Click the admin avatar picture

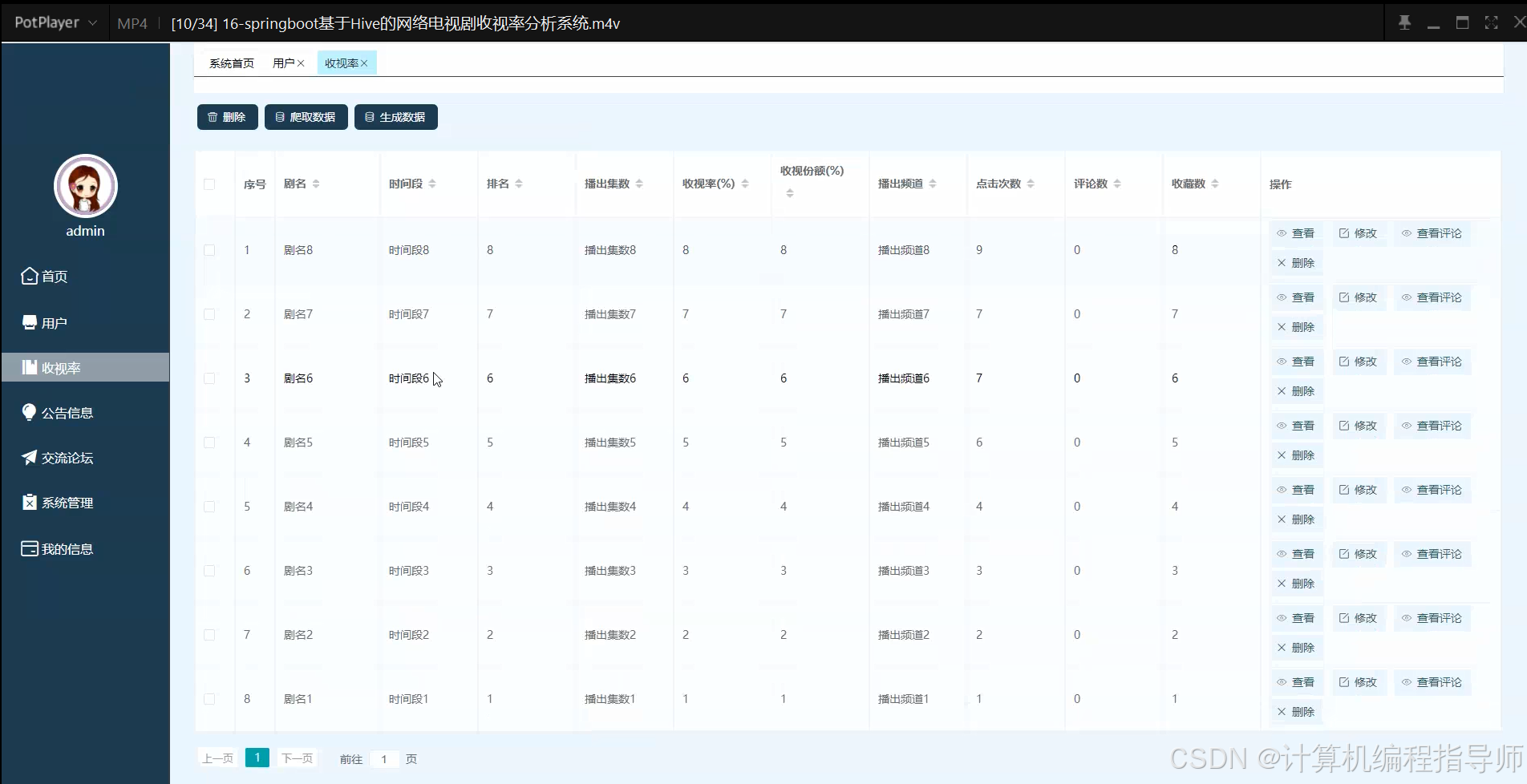pyautogui.click(x=86, y=186)
